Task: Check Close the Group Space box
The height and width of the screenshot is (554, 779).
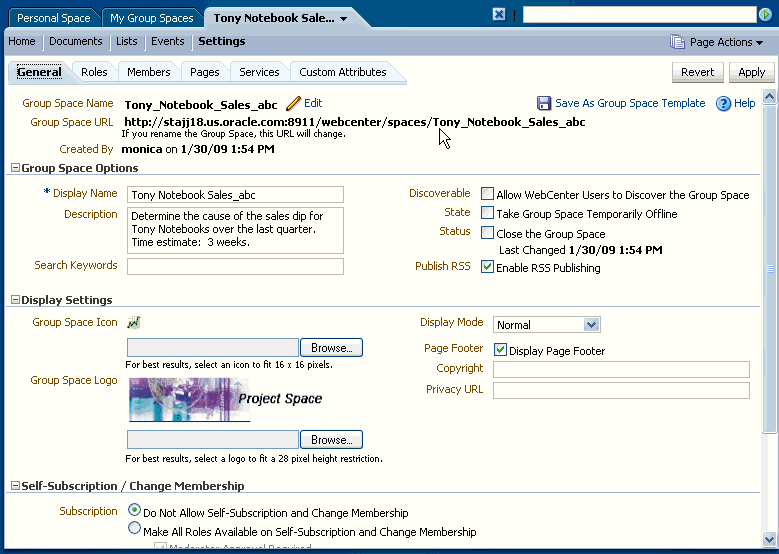Action: tap(487, 233)
